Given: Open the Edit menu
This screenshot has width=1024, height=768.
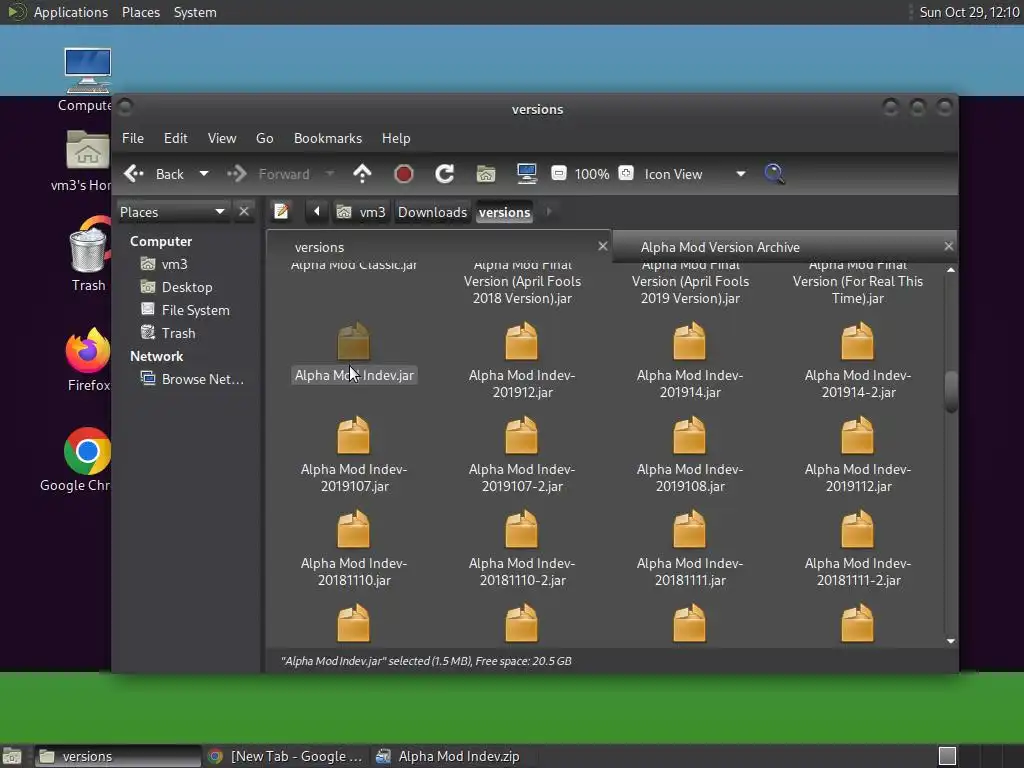Looking at the screenshot, I should (176, 138).
